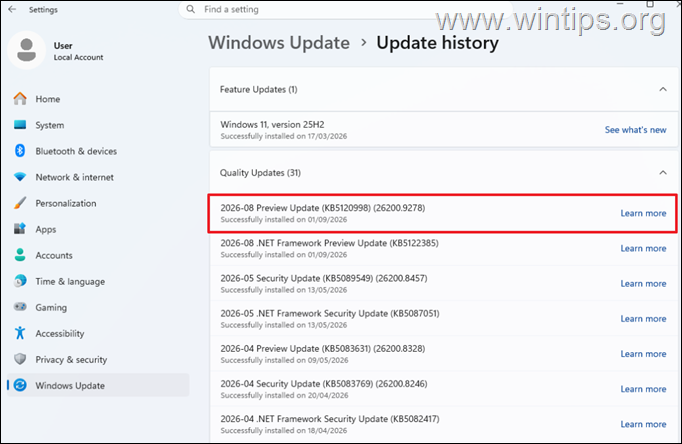Click 2026-04 Security Update (KB5083769) title
Image resolution: width=682 pixels, height=444 pixels.
click(x=324, y=384)
